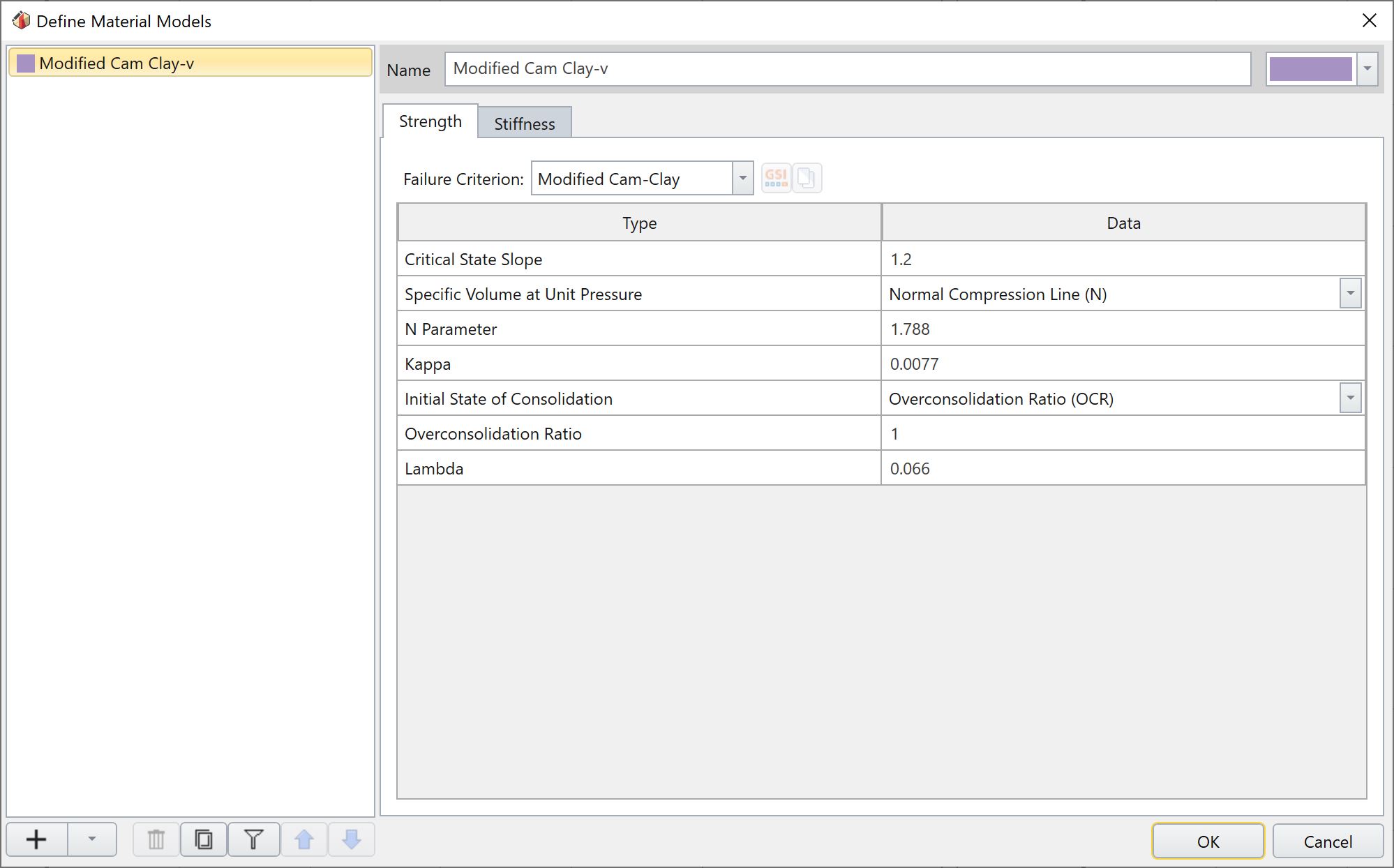Click the GSI calculator icon
This screenshot has height=868, width=1394.
coord(776,178)
